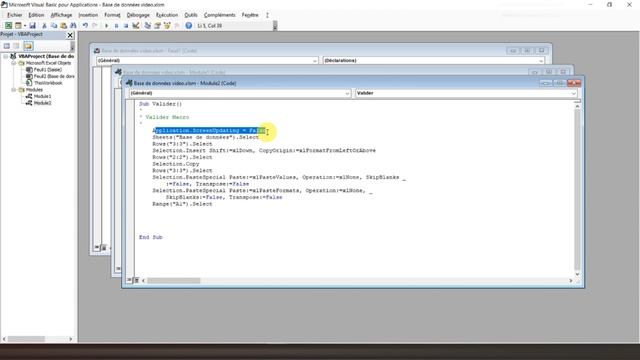Click the Toolbox icon in the toolbar
The width and height of the screenshot is (640, 360).
tap(177, 25)
